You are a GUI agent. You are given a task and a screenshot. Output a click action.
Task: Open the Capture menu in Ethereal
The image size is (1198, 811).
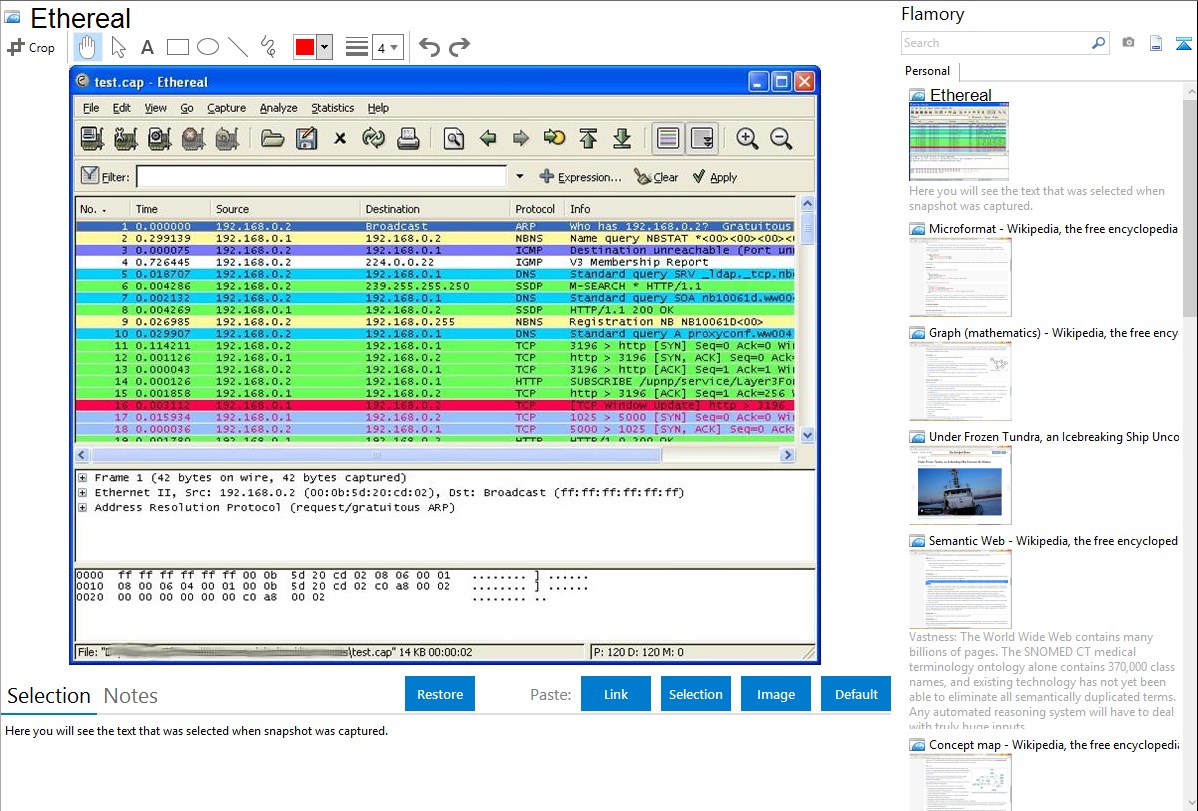[x=226, y=108]
